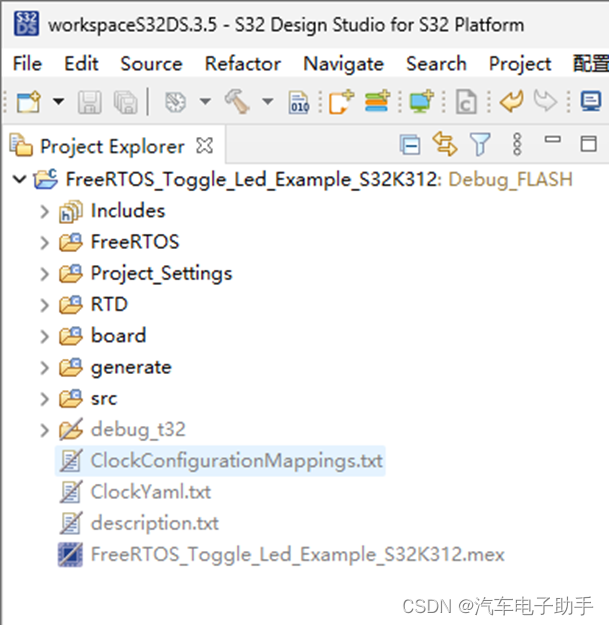Click the new S32DS application project icon

tap(342, 102)
